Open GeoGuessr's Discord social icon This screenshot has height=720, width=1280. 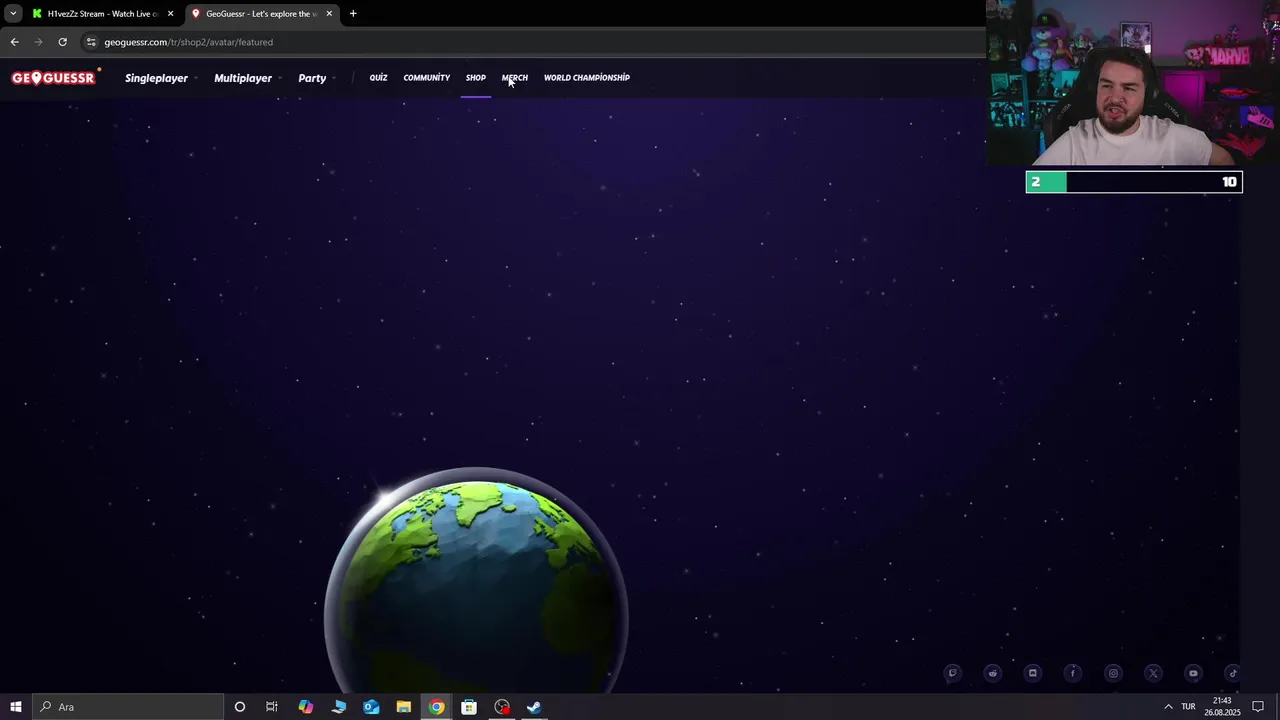[1033, 673]
